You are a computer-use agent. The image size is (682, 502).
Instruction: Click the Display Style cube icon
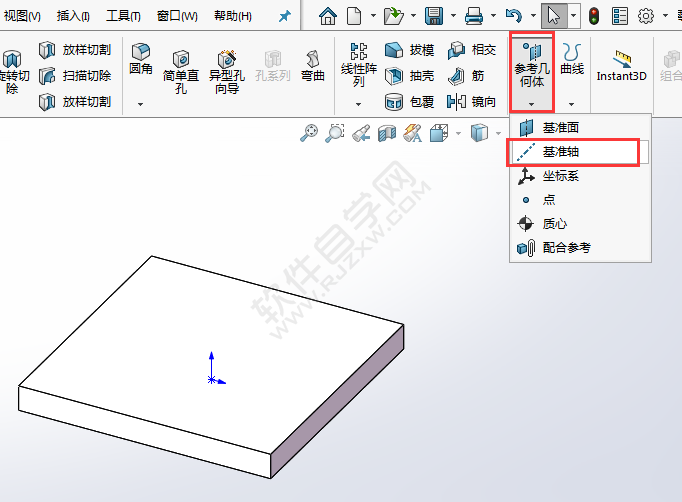479,133
